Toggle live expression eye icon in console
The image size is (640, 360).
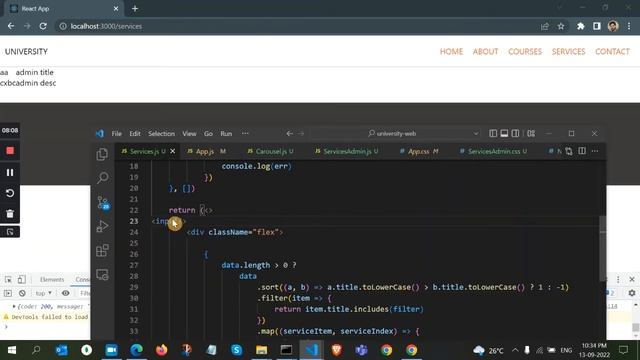point(65,293)
